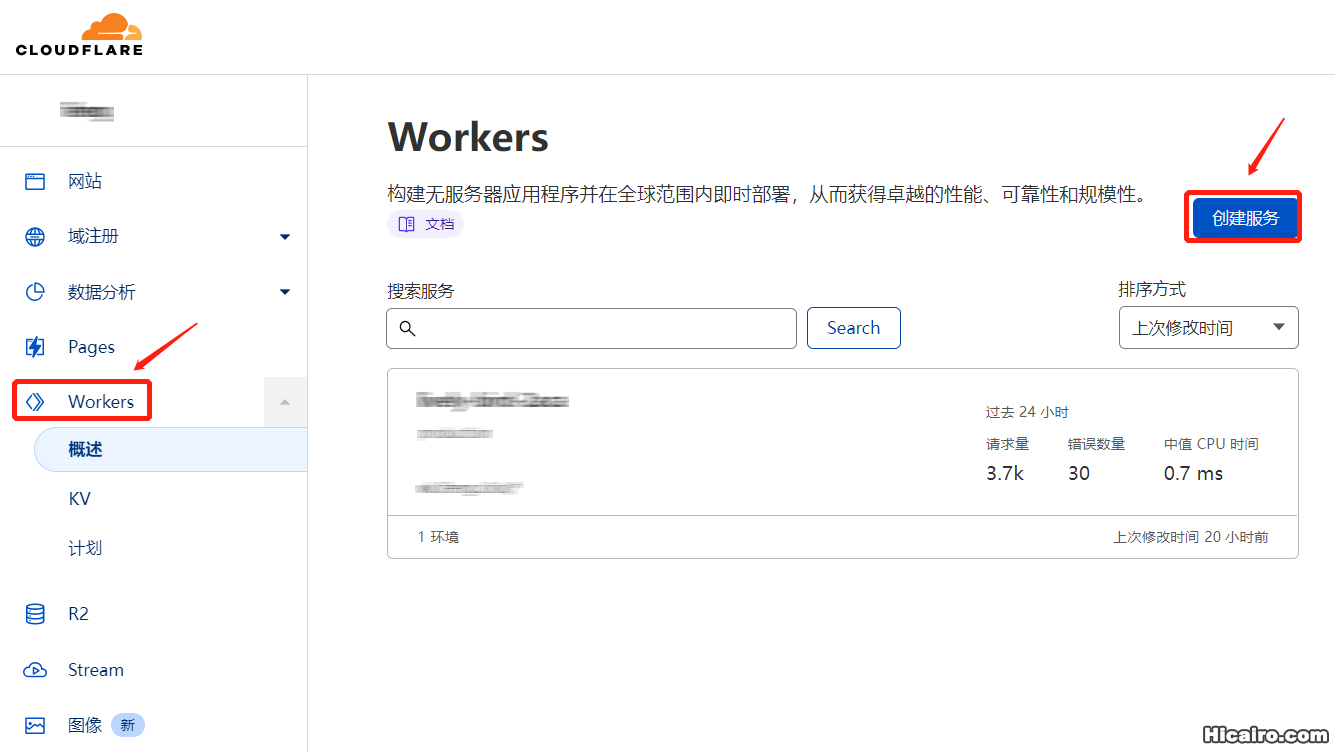Screen dimensions: 1335x752
Task: Click the book icon beside 文档
Action: 406,224
